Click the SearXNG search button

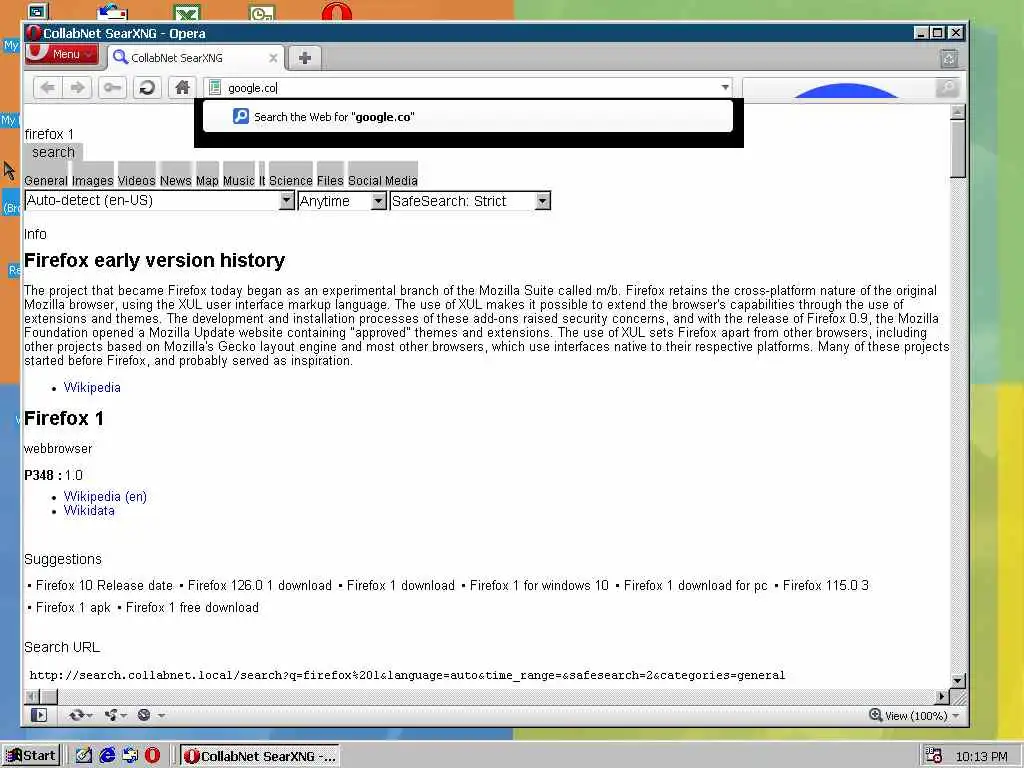(x=54, y=152)
